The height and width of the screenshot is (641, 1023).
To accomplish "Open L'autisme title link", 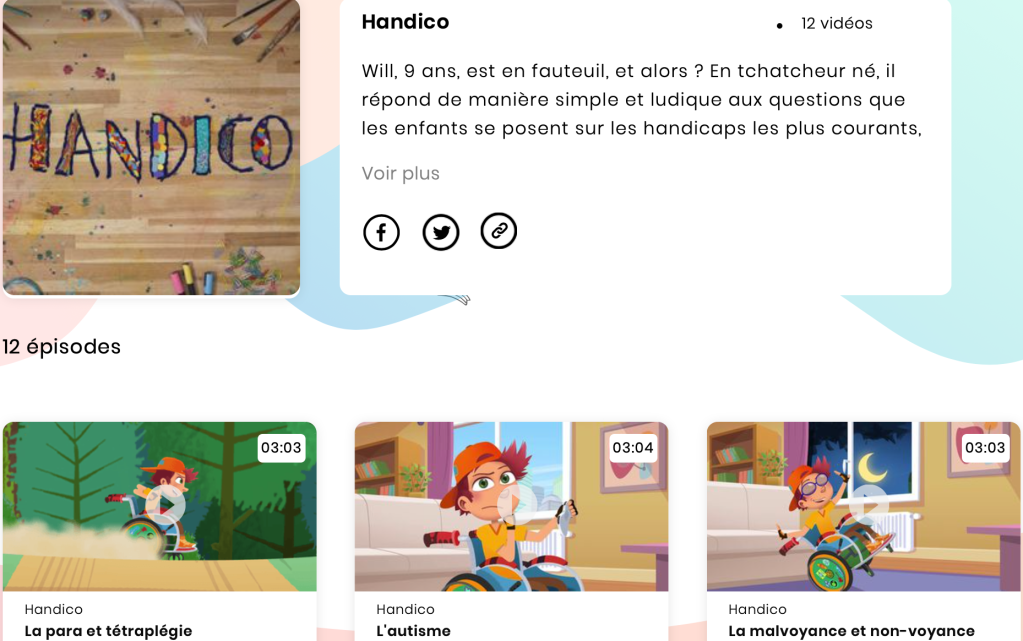I will (x=414, y=631).
